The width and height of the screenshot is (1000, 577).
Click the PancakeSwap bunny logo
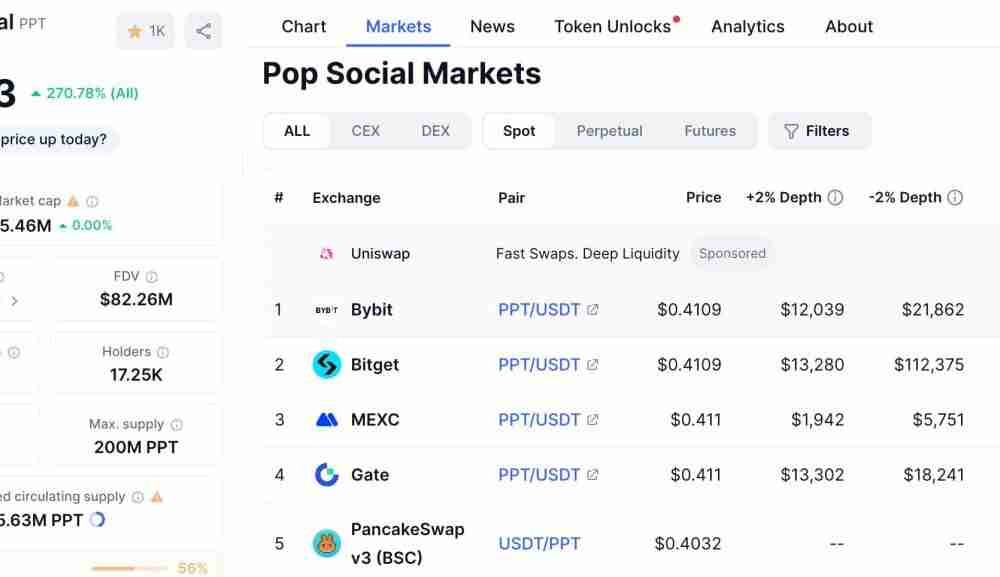[327, 544]
